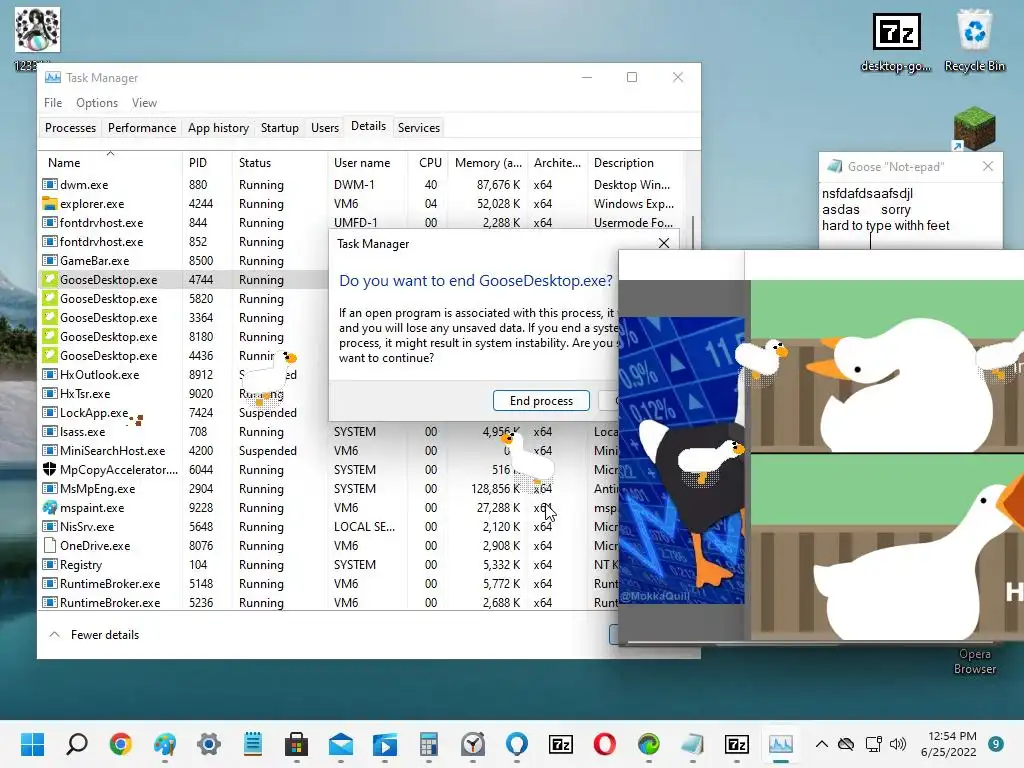The width and height of the screenshot is (1024, 768).
Task: Open Mail app from taskbar
Action: click(341, 744)
